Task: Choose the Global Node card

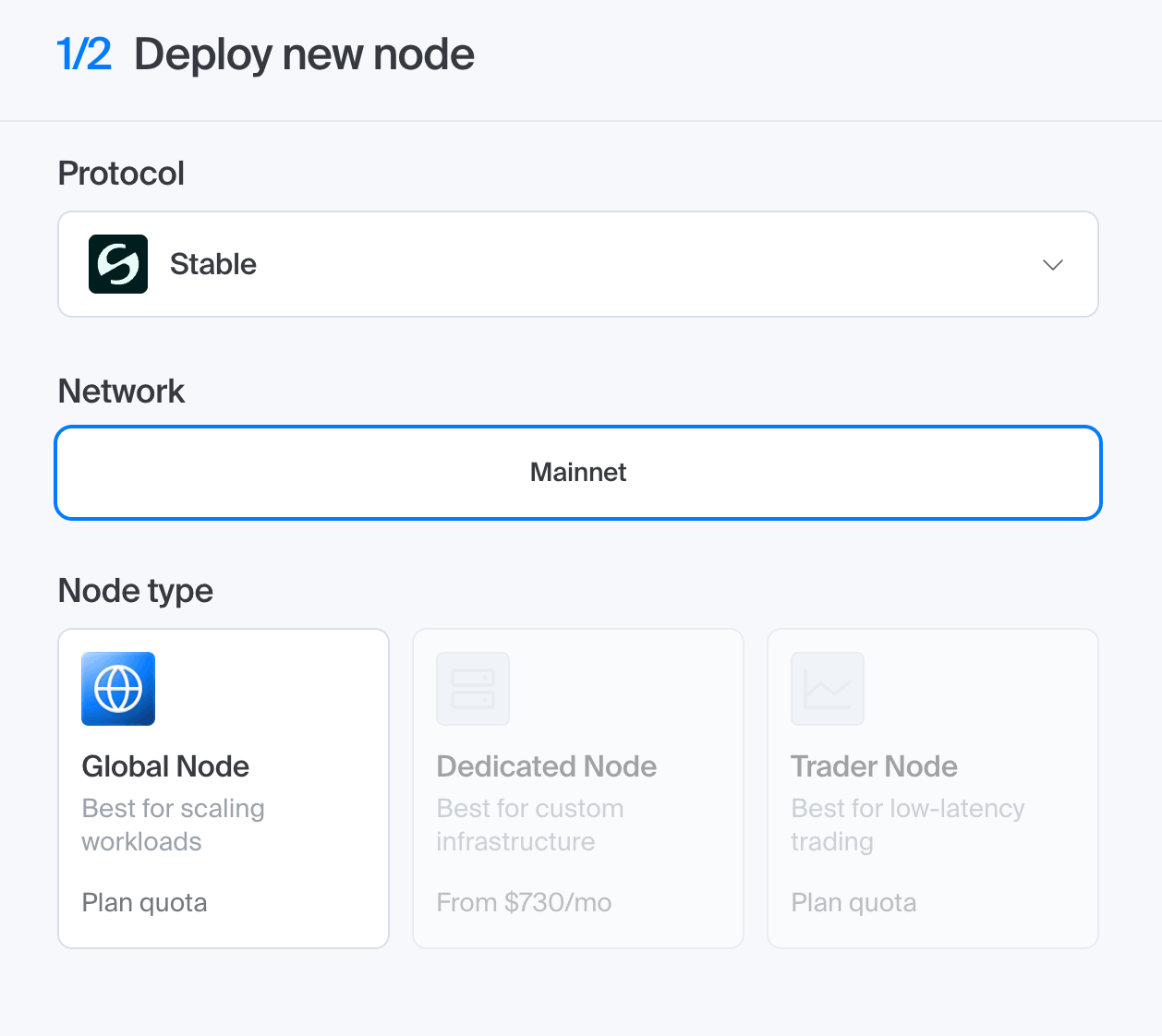Action: point(224,789)
